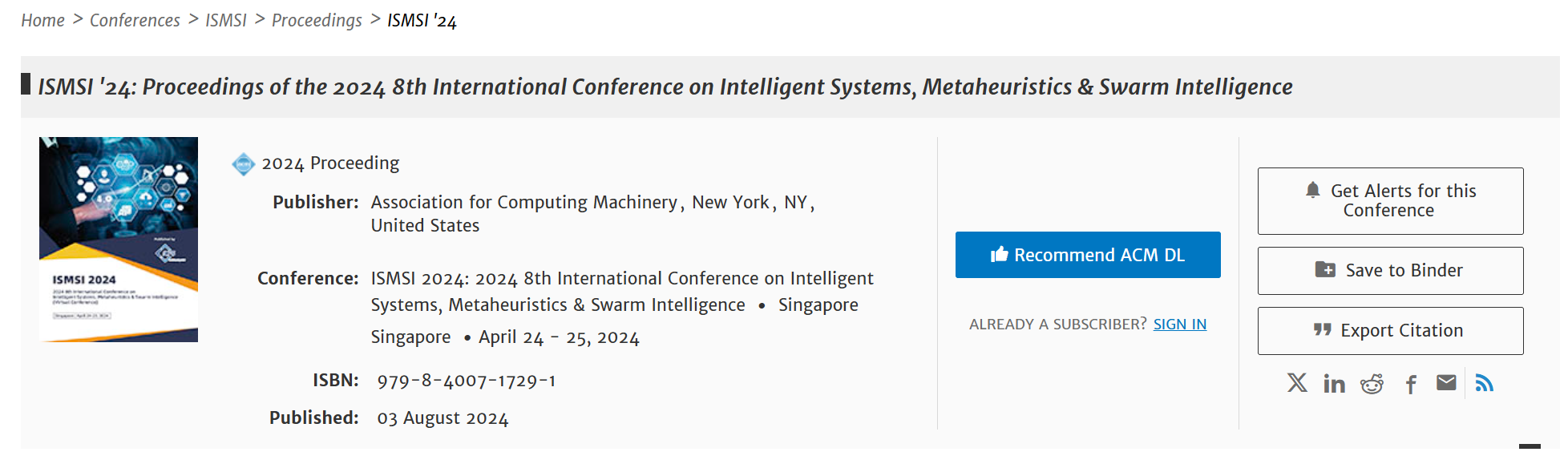Click the bell icon for conference alerts

[1312, 190]
